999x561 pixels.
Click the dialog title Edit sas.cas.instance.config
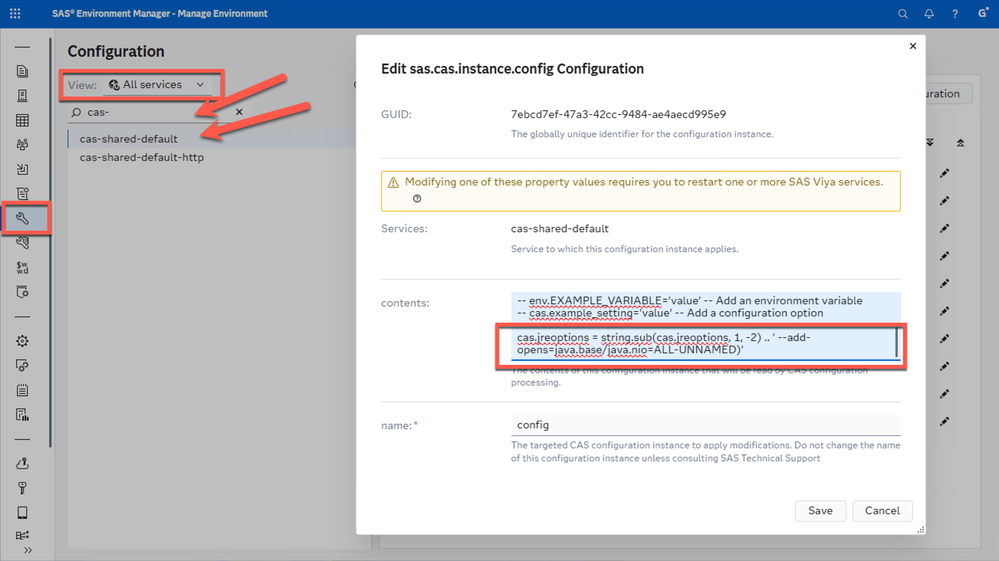(512, 69)
